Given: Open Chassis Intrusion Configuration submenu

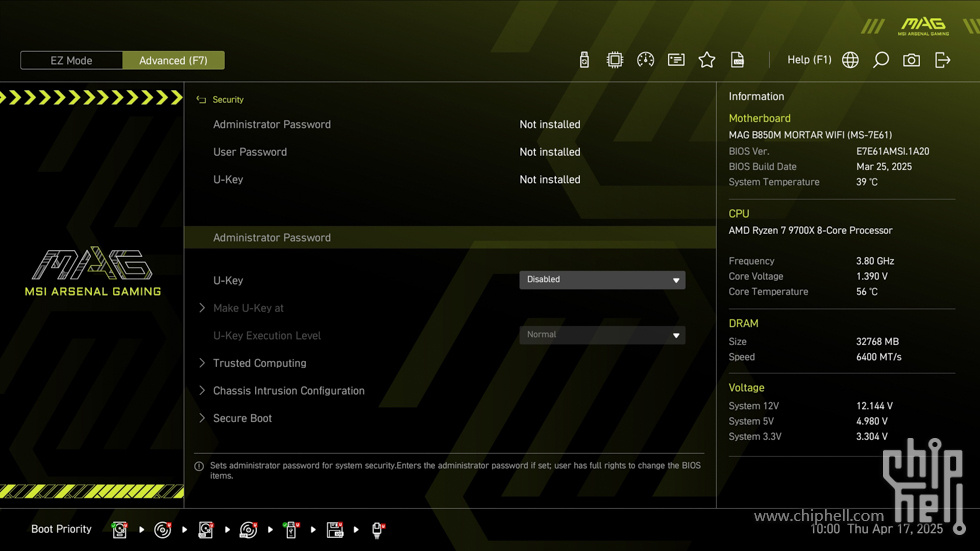Looking at the screenshot, I should click(289, 390).
